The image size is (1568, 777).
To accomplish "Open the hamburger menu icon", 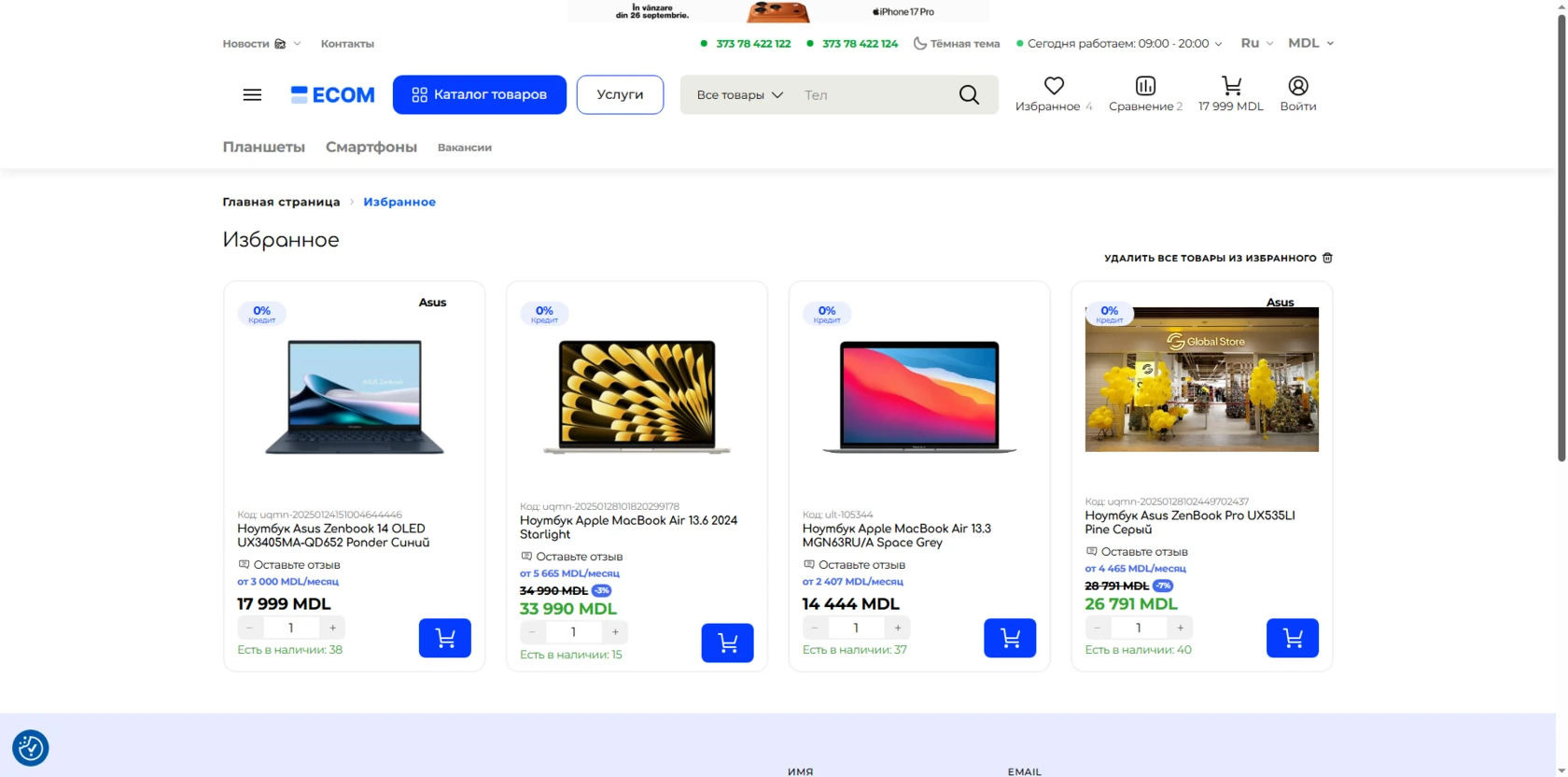I will (252, 94).
